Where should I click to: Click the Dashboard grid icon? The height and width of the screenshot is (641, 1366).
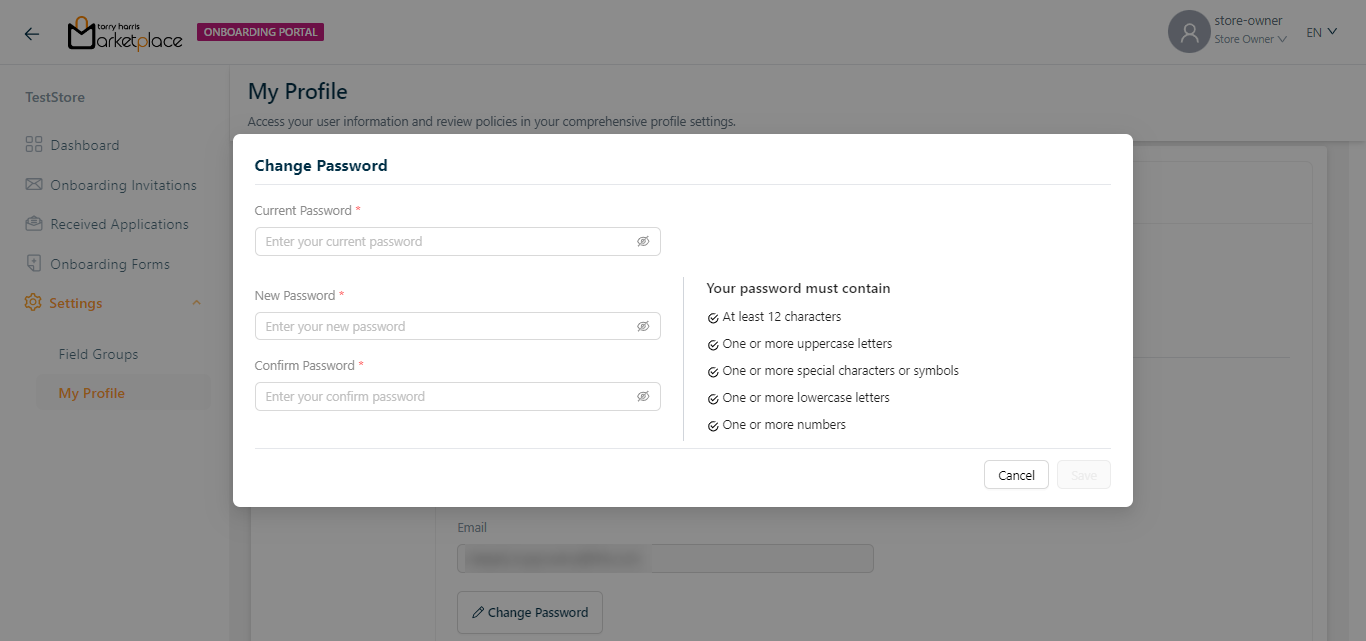(x=34, y=145)
